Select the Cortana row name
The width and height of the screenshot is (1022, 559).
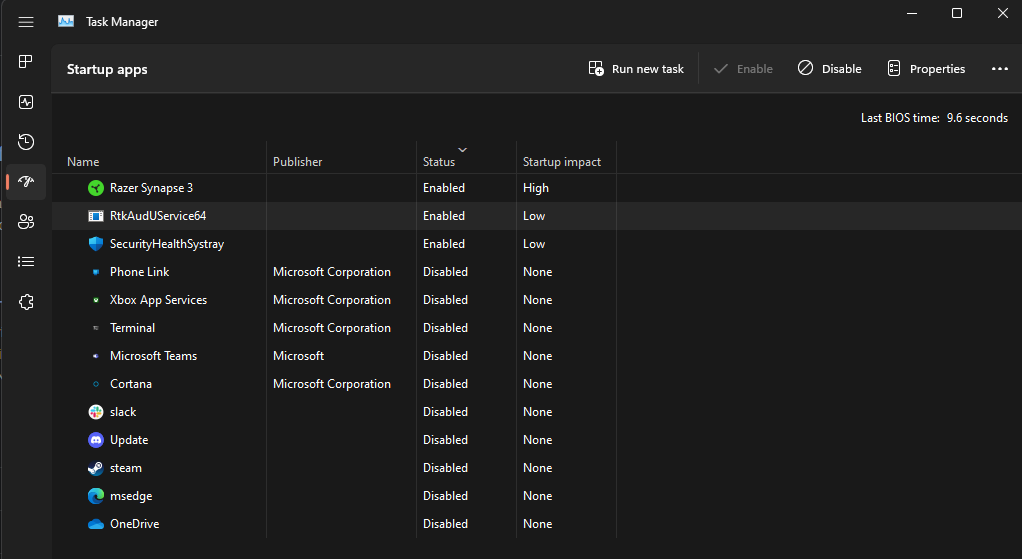point(131,384)
